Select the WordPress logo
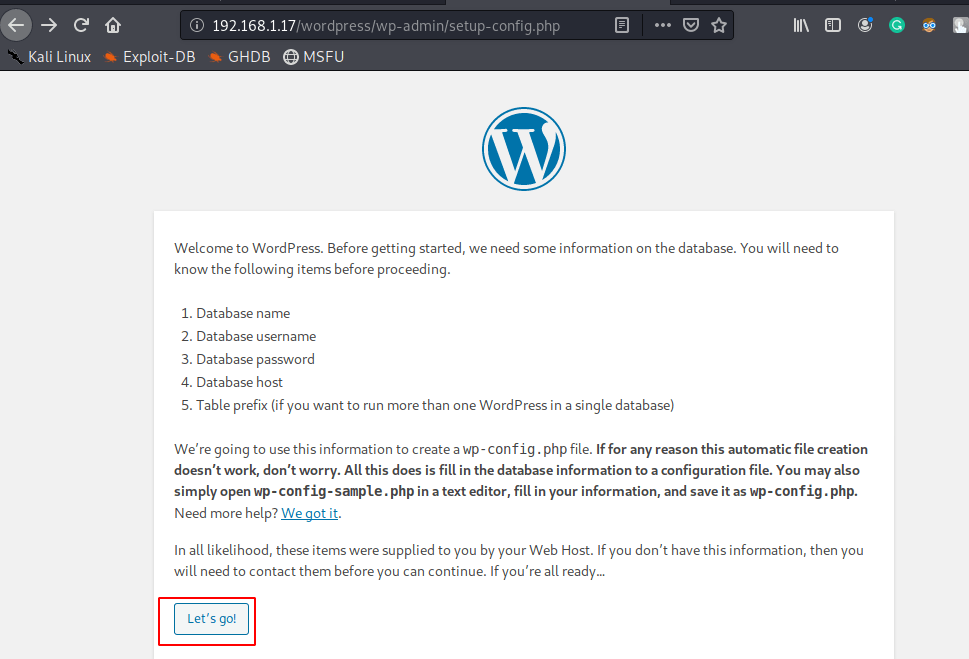Screen dimensions: 969x659 [x=524, y=148]
